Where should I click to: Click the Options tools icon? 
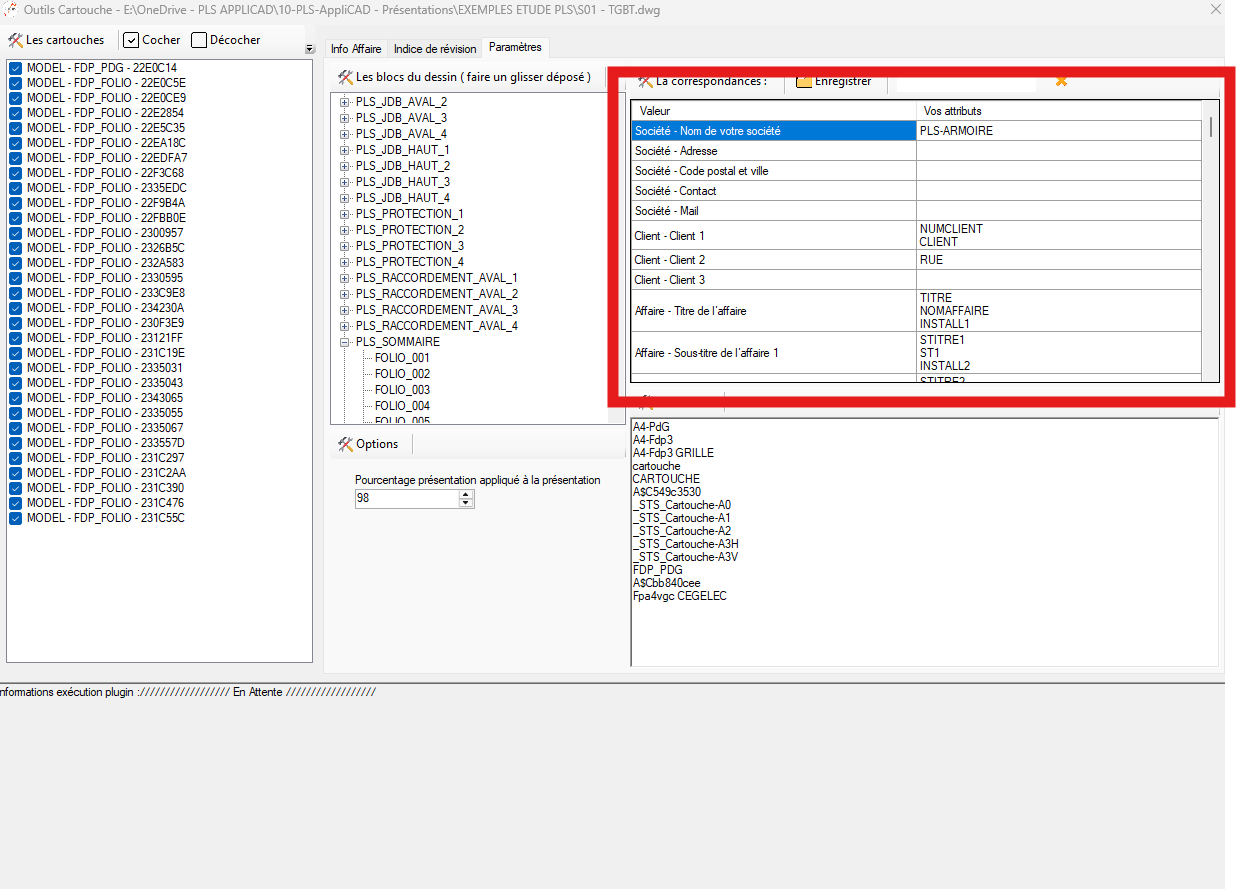tap(345, 444)
